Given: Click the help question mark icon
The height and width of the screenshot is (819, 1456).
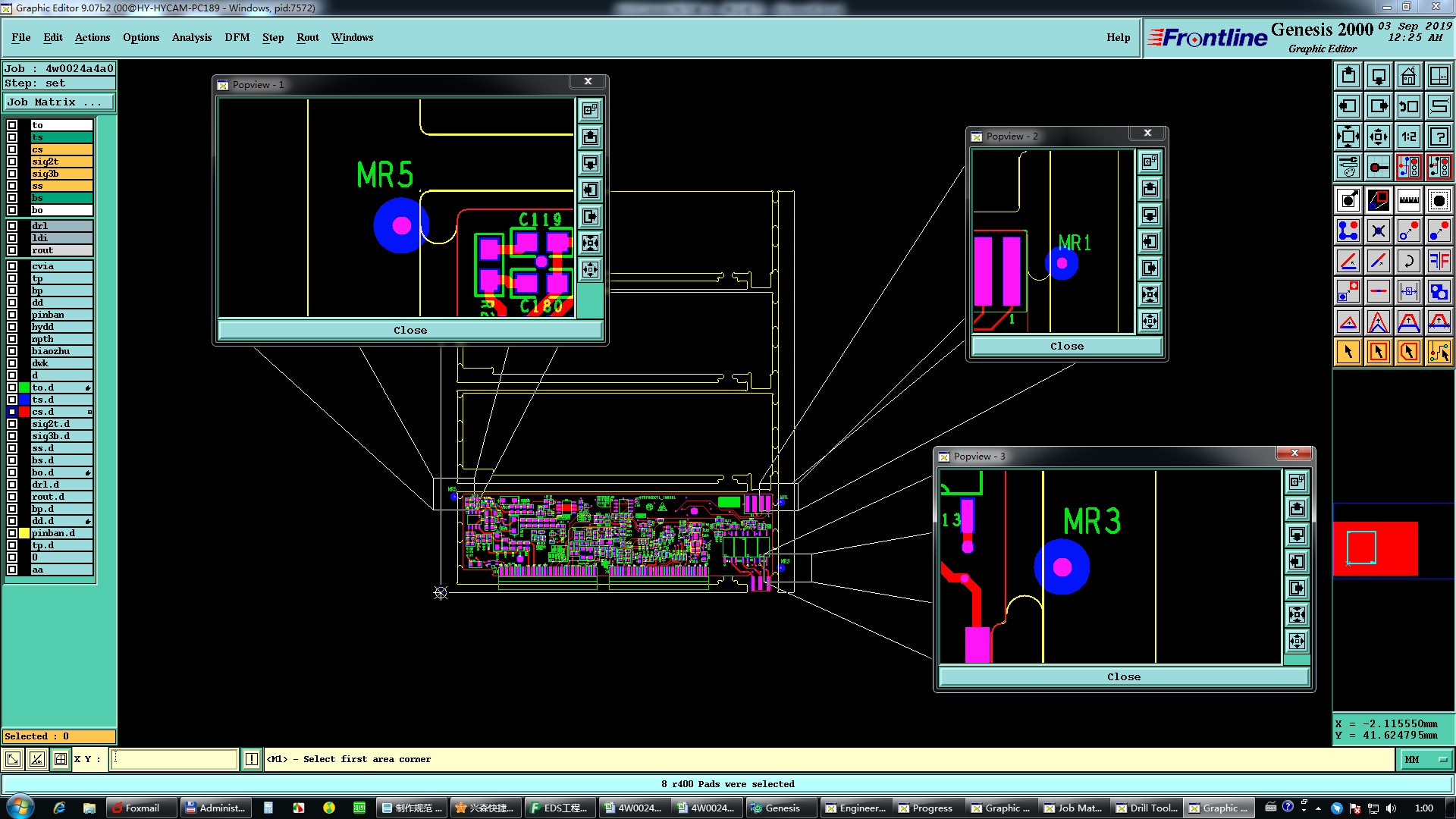Looking at the screenshot, I should (x=1439, y=136).
